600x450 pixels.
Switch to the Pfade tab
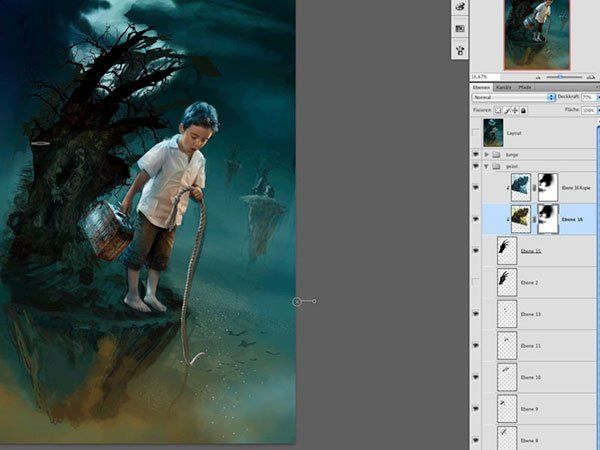pos(525,87)
